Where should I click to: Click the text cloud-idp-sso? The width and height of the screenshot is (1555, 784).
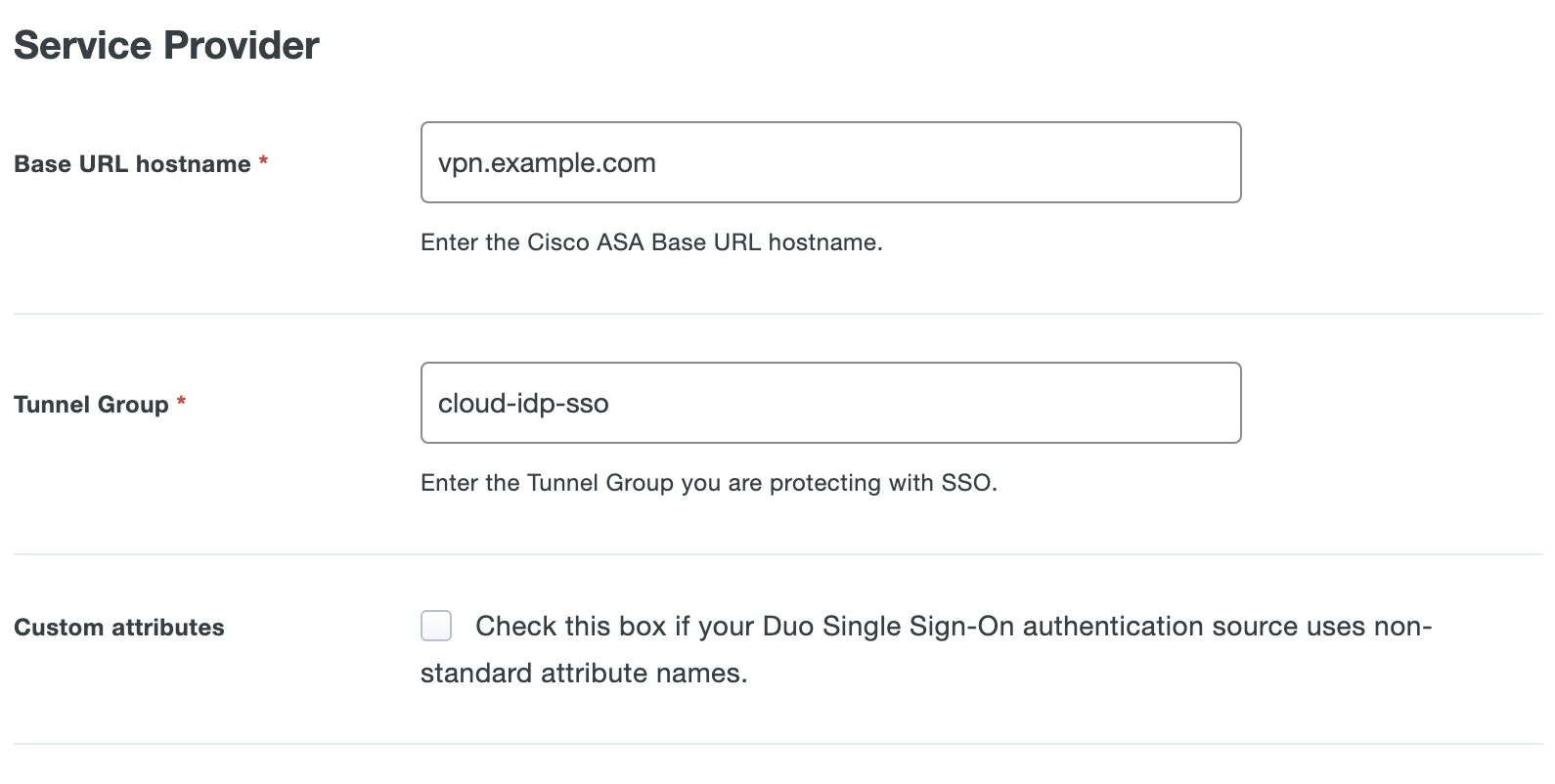tap(524, 403)
